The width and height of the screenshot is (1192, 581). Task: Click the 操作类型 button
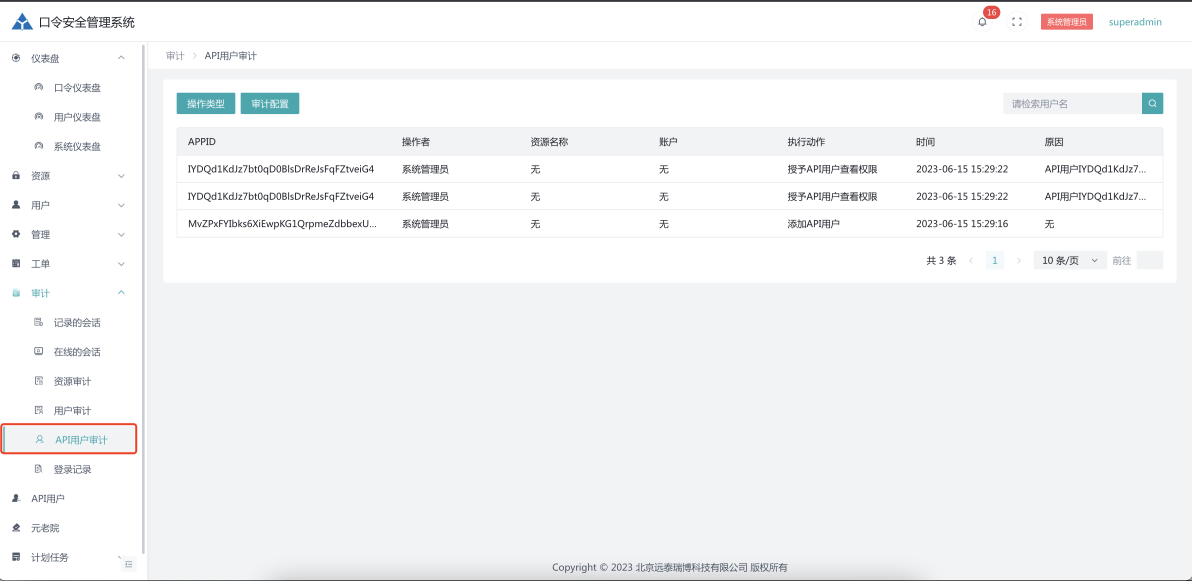pyautogui.click(x=206, y=104)
